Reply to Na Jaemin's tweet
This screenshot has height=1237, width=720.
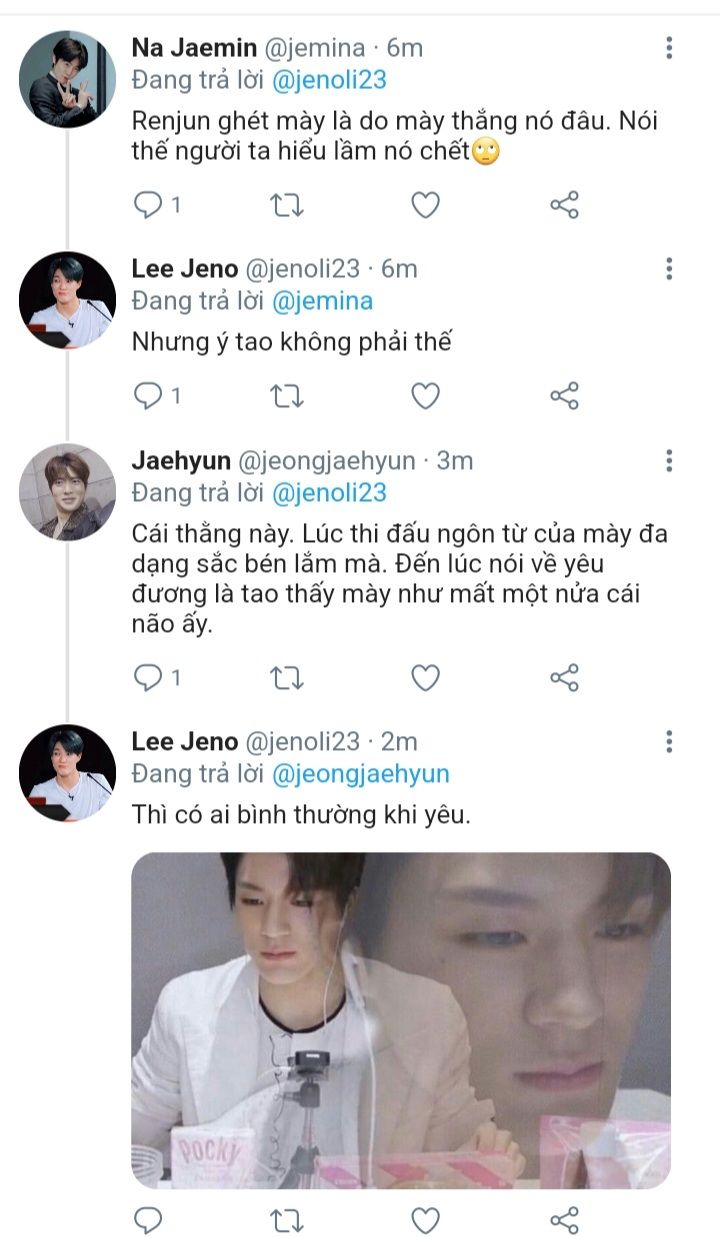coord(148,205)
